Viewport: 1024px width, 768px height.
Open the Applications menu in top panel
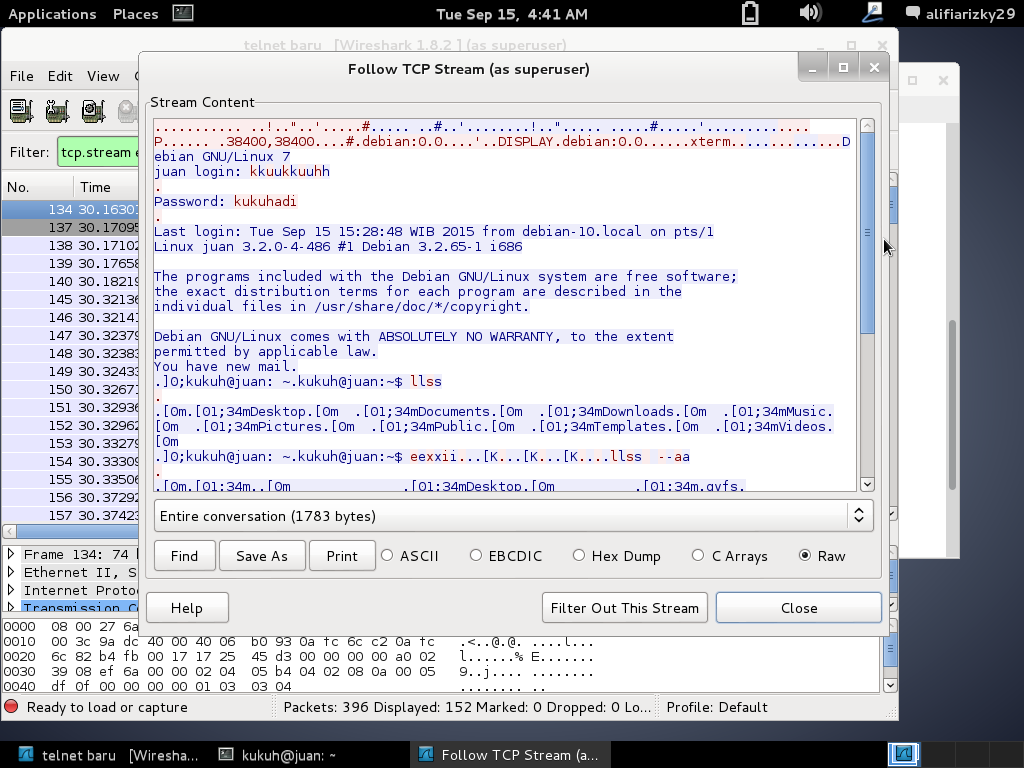point(52,14)
